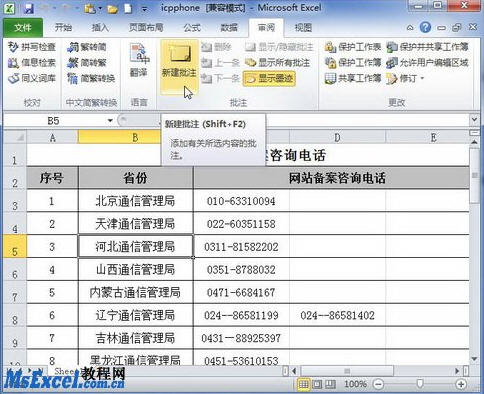Switch to the 页面布局 ribbon tab
This screenshot has height=394, width=484.
pyautogui.click(x=146, y=27)
